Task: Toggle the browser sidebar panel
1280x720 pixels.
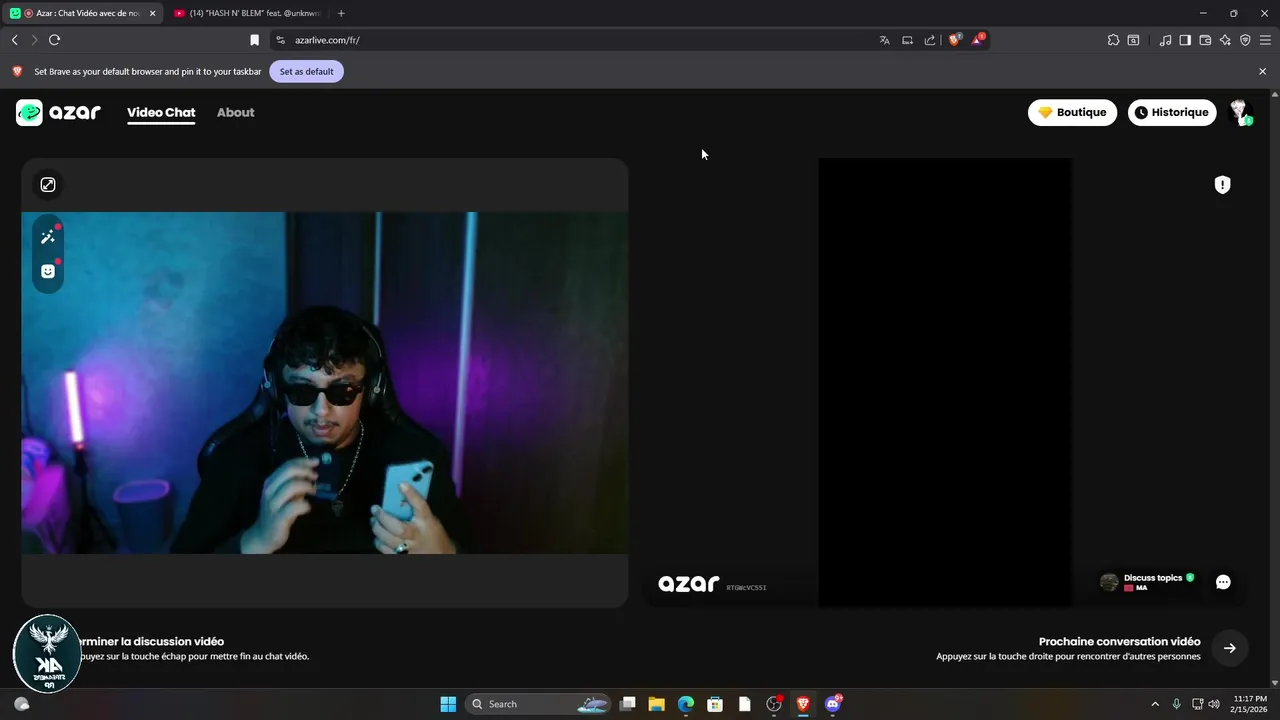Action: (1185, 40)
